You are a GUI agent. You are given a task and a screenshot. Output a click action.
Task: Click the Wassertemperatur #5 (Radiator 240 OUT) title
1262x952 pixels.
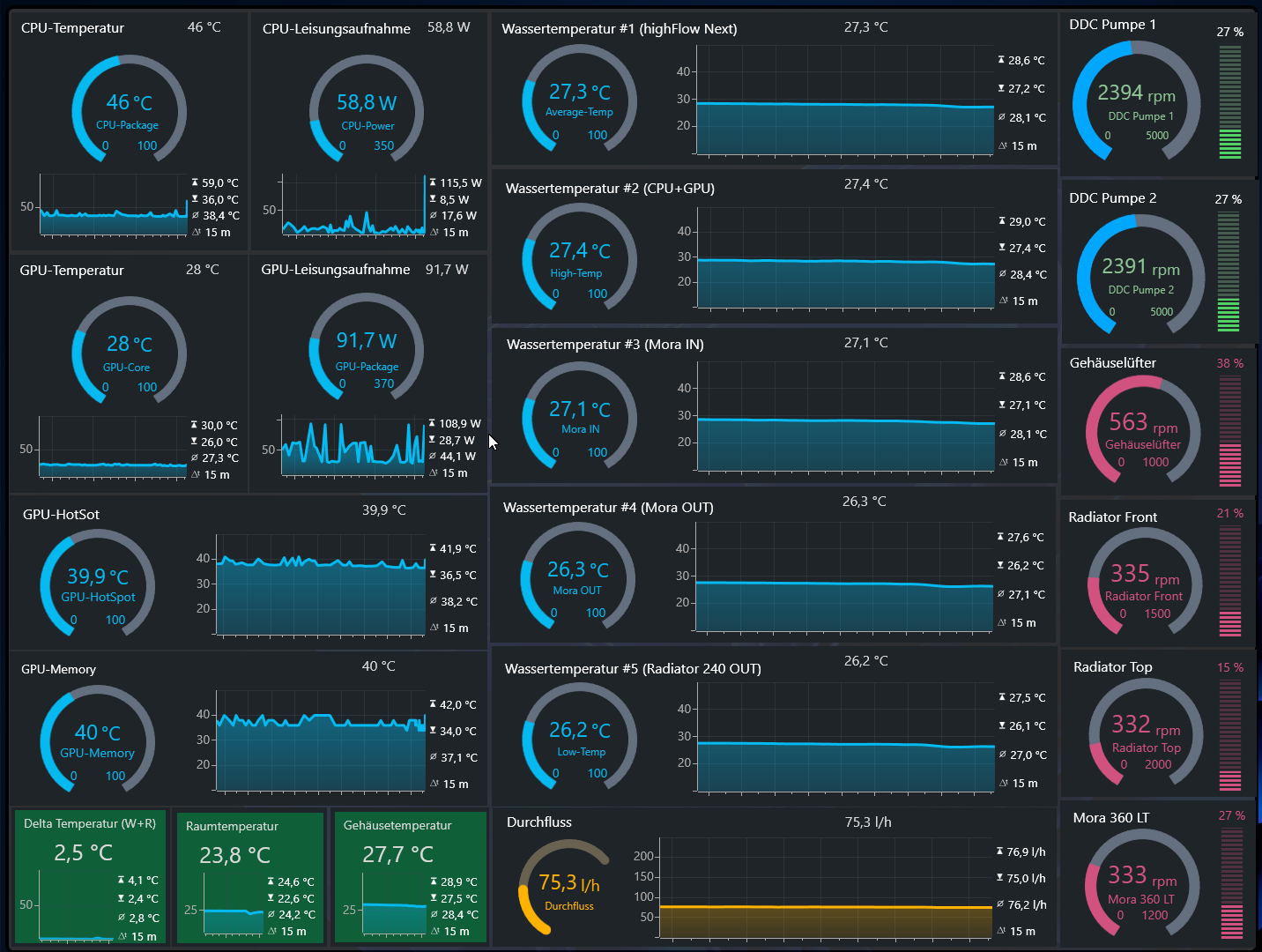[633, 668]
